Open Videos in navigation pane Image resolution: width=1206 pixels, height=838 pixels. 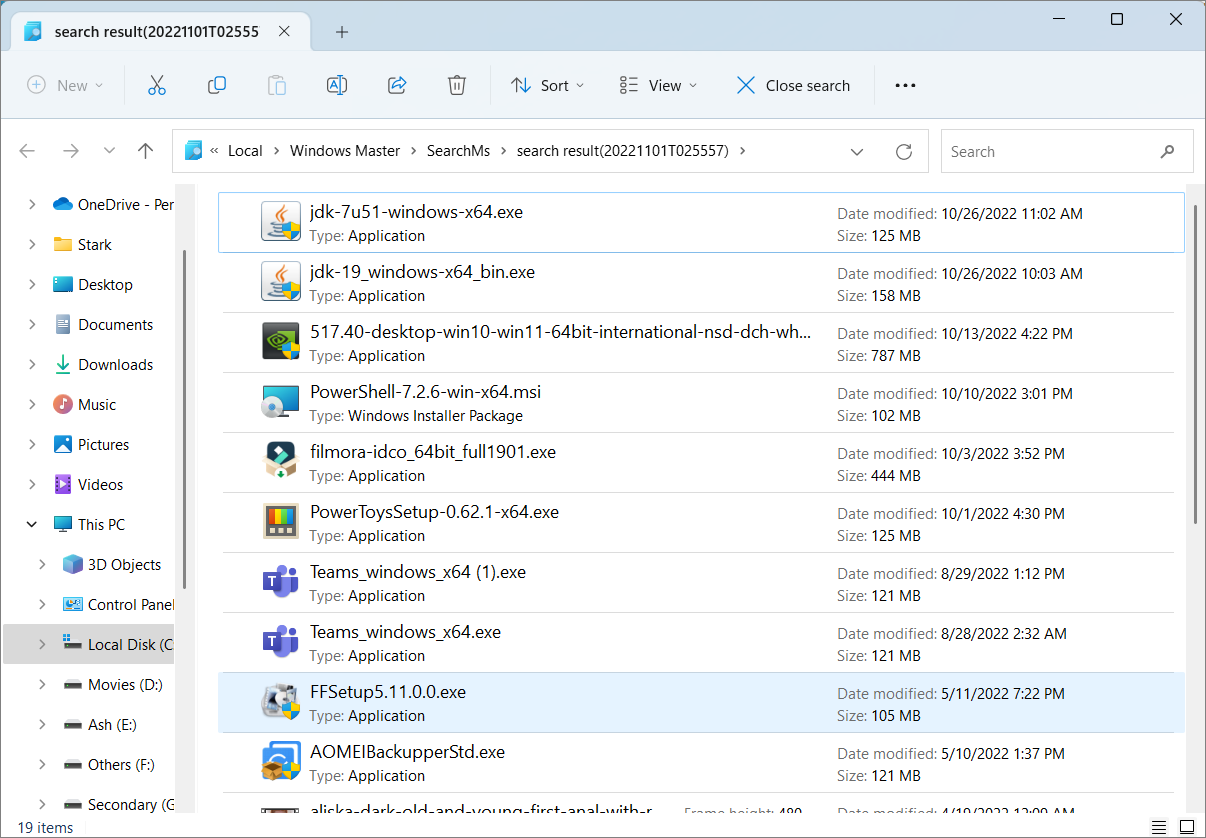click(x=100, y=484)
